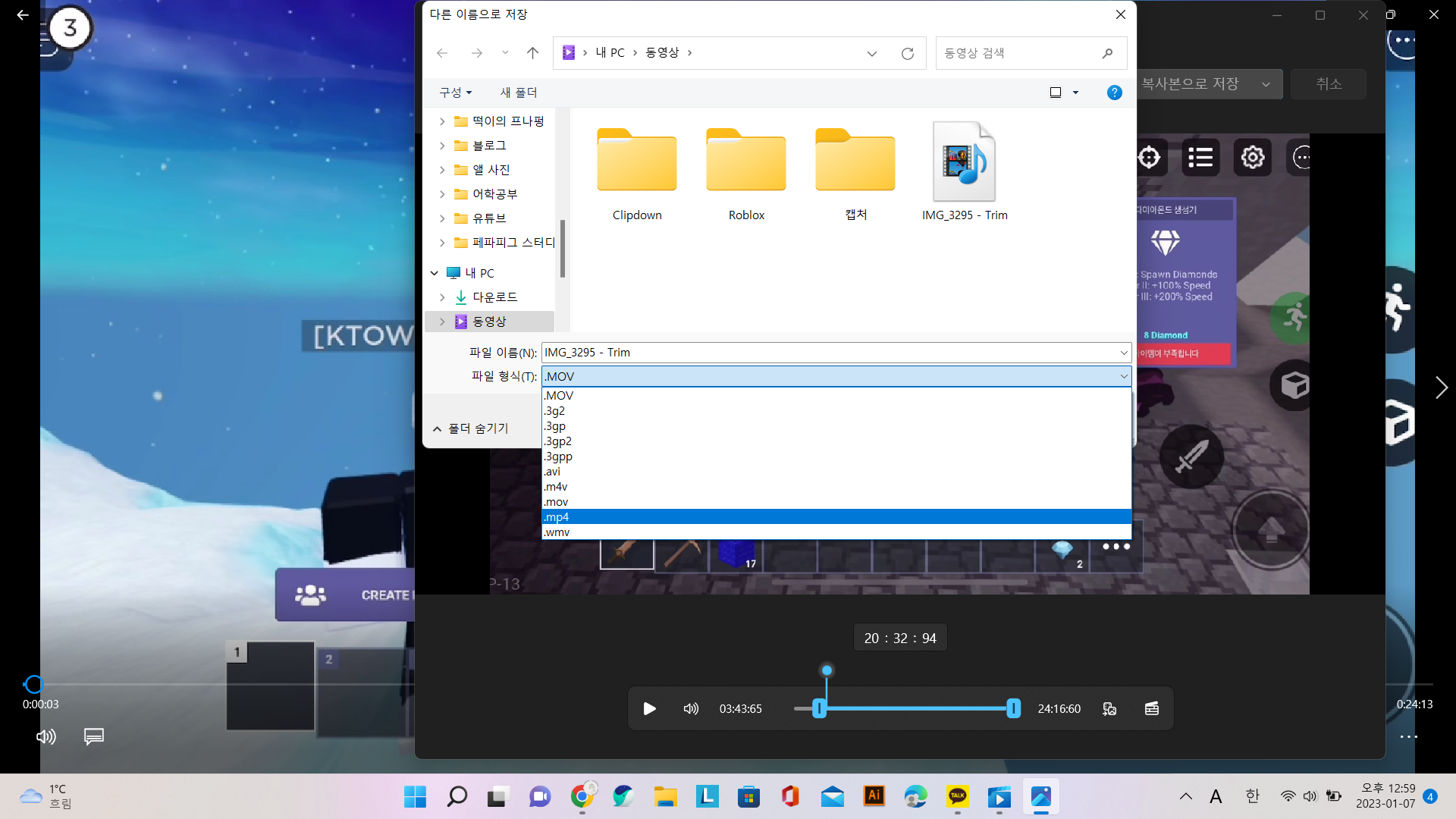This screenshot has height=819, width=1456.
Task: Open more options ellipsis bottom right
Action: click(x=1409, y=736)
